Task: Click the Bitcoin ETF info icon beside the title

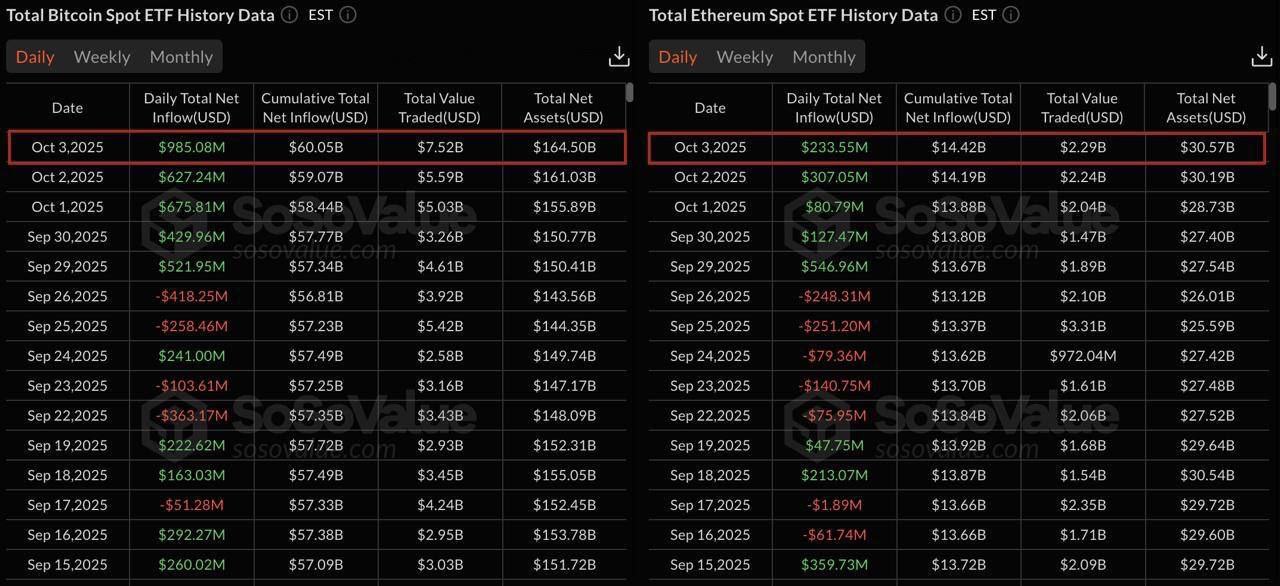Action: pos(289,15)
